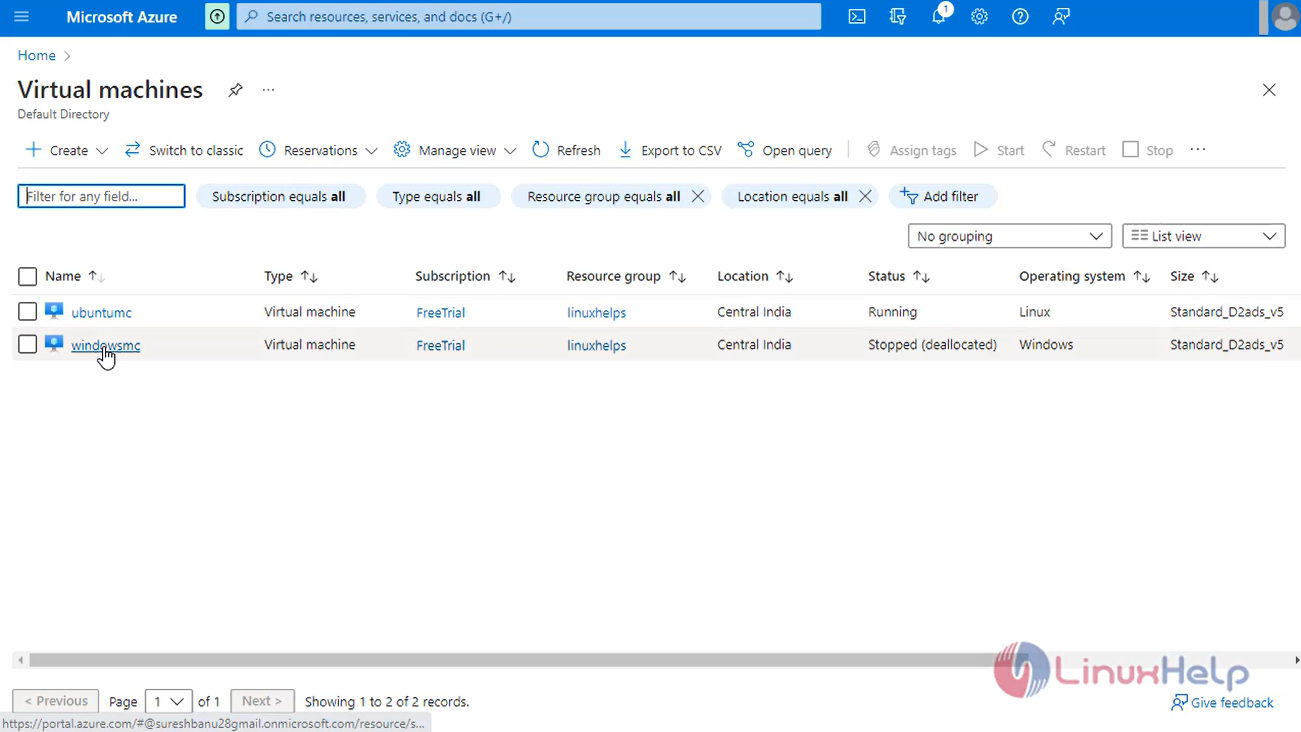Open Cloud Shell from top bar
1301x732 pixels.
(x=857, y=17)
